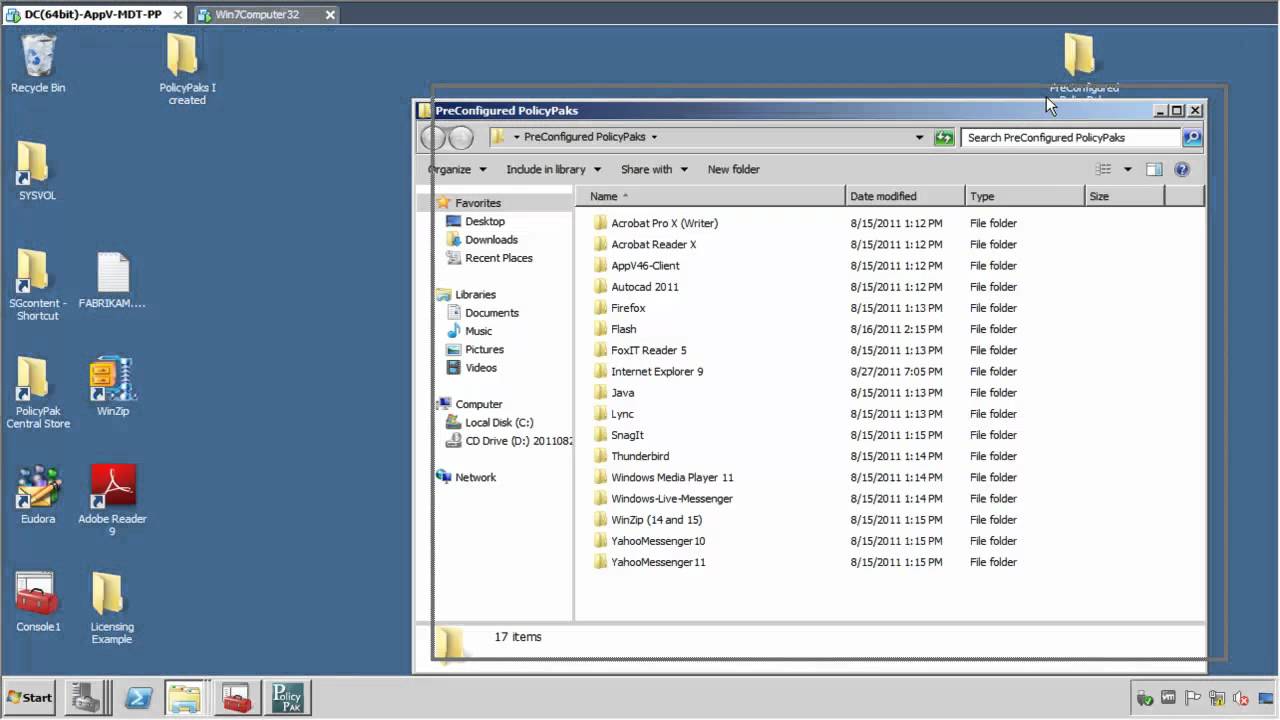Open SGcontent Shortcut on the desktop
Image resolution: width=1280 pixels, height=720 pixels.
[37, 284]
